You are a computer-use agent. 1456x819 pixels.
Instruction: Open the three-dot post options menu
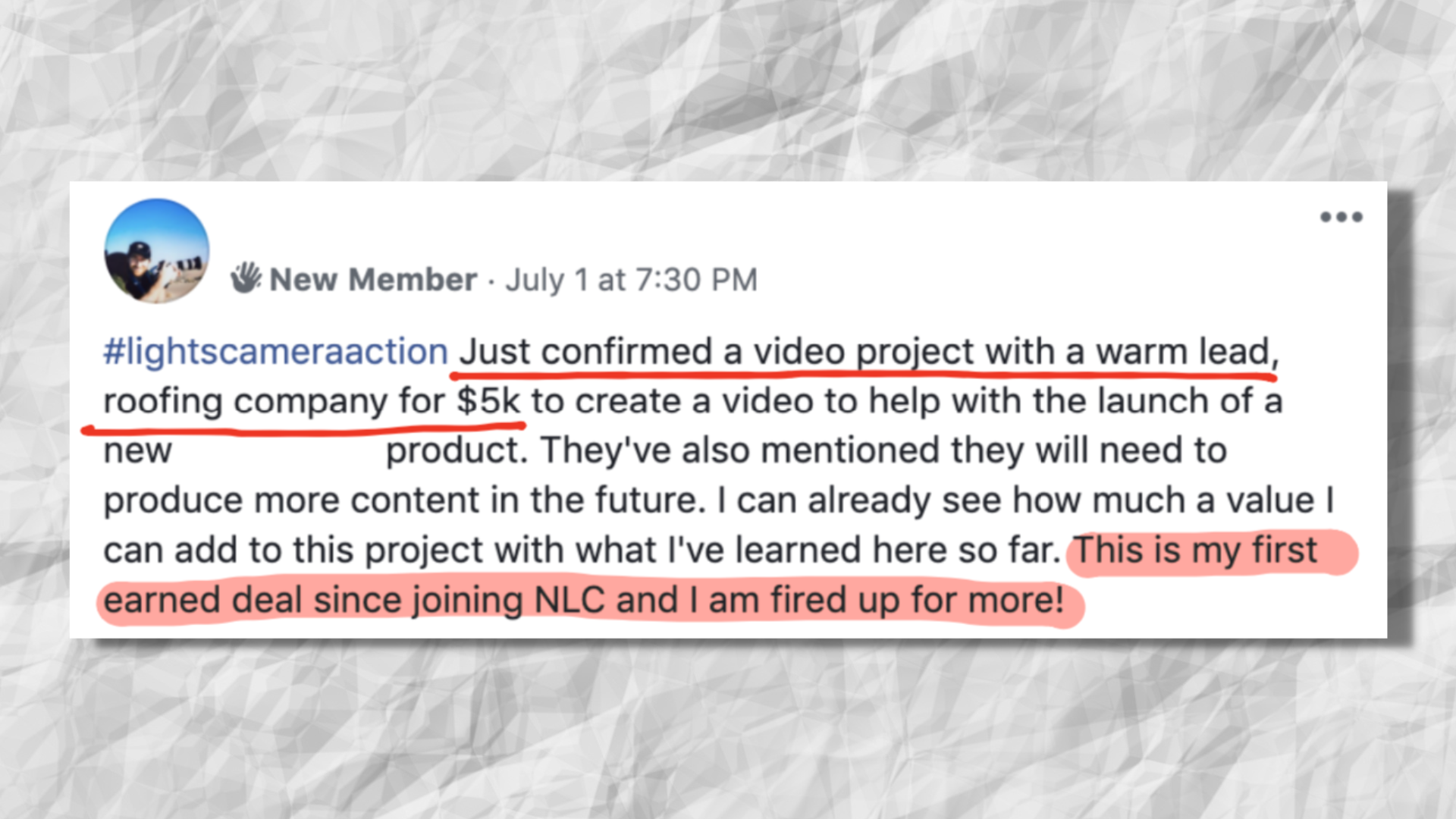[x=1341, y=218]
